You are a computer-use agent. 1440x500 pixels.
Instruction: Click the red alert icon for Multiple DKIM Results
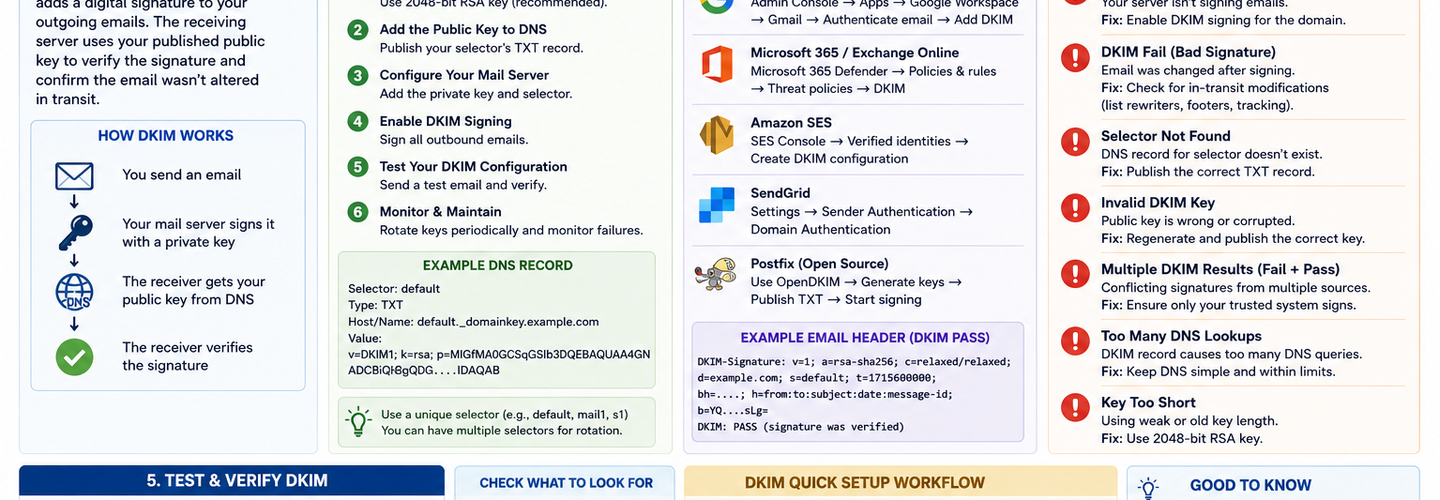pyautogui.click(x=1075, y=274)
